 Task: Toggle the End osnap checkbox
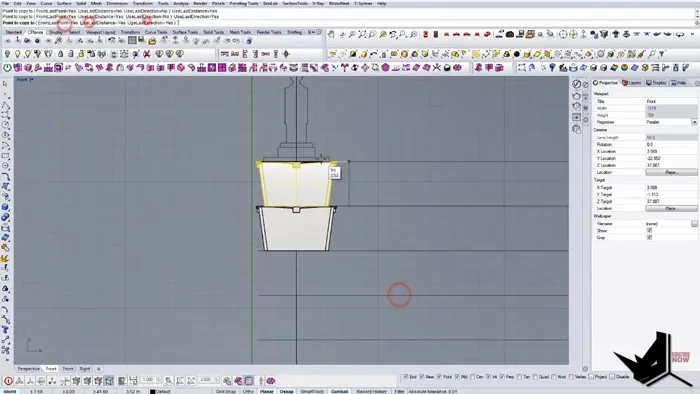click(x=405, y=377)
